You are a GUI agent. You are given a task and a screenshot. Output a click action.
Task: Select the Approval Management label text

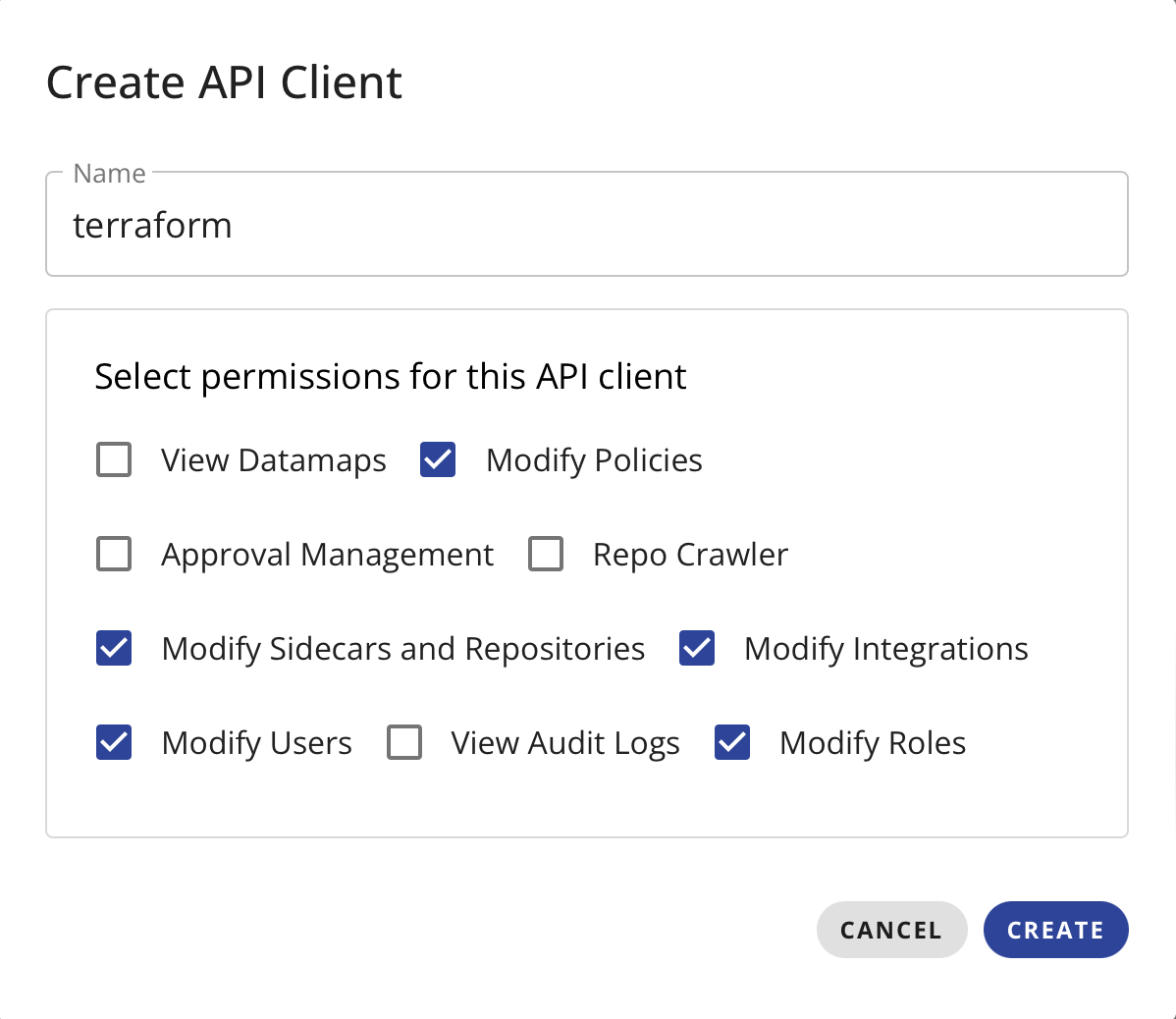pyautogui.click(x=327, y=555)
